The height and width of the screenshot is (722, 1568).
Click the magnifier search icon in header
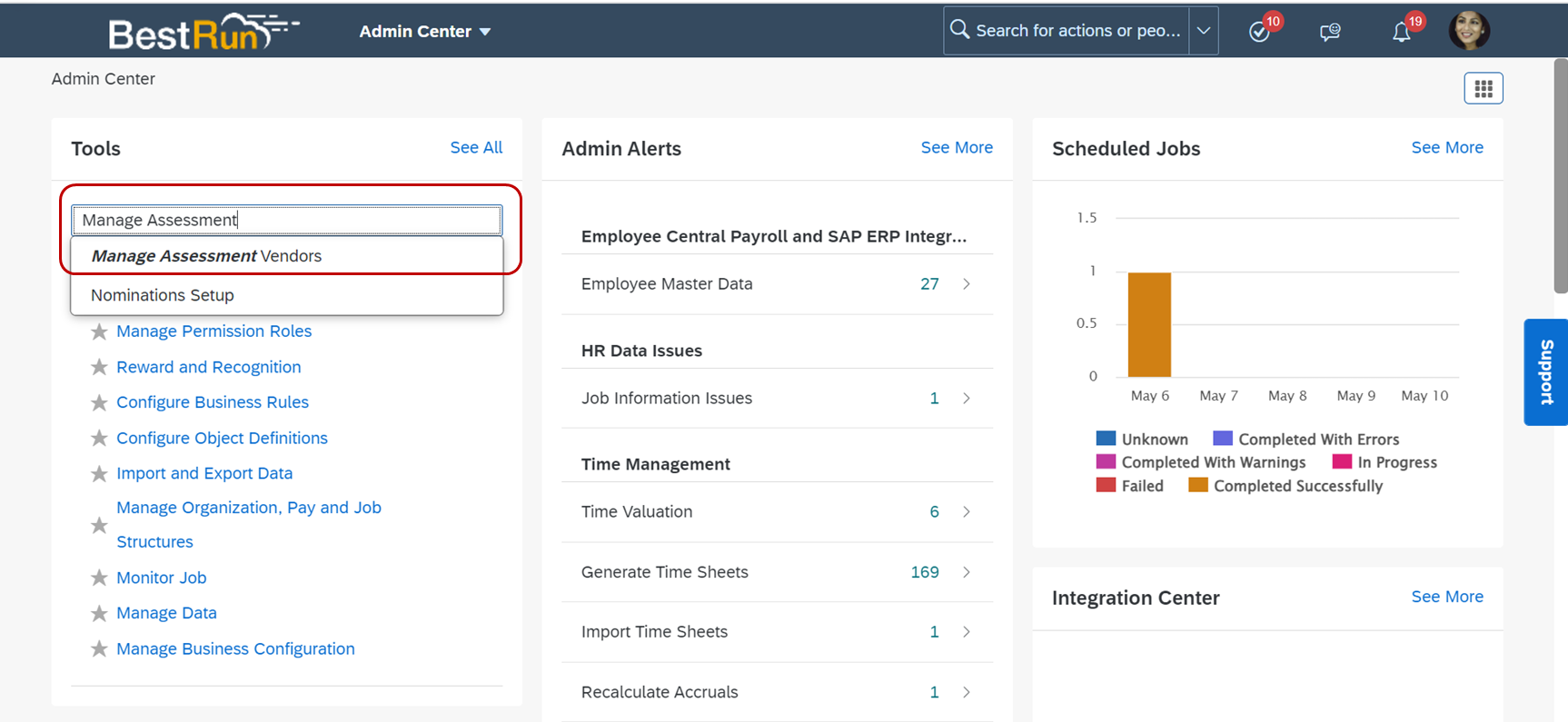coord(959,30)
